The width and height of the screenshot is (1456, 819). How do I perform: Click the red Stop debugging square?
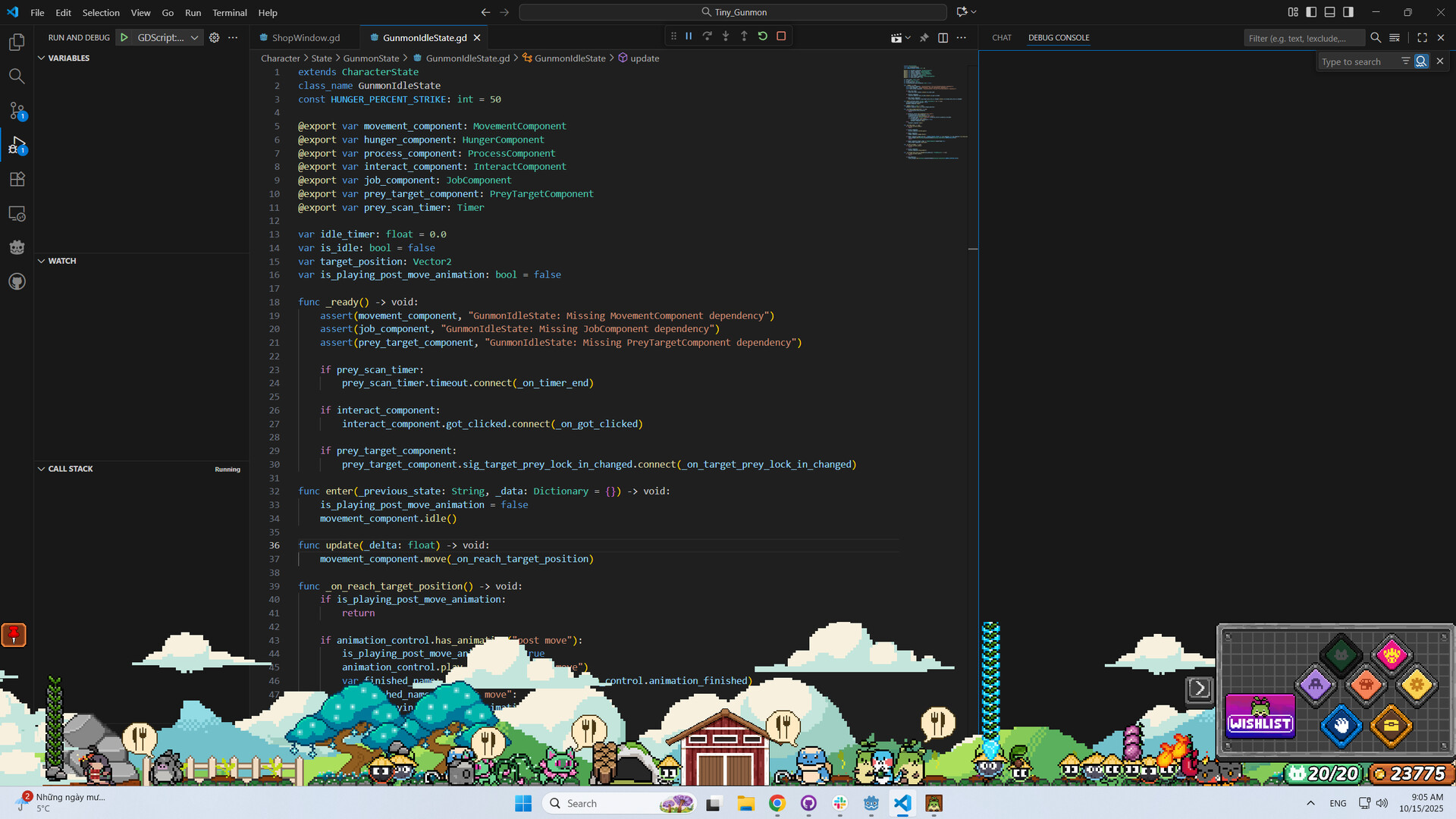coord(781,36)
